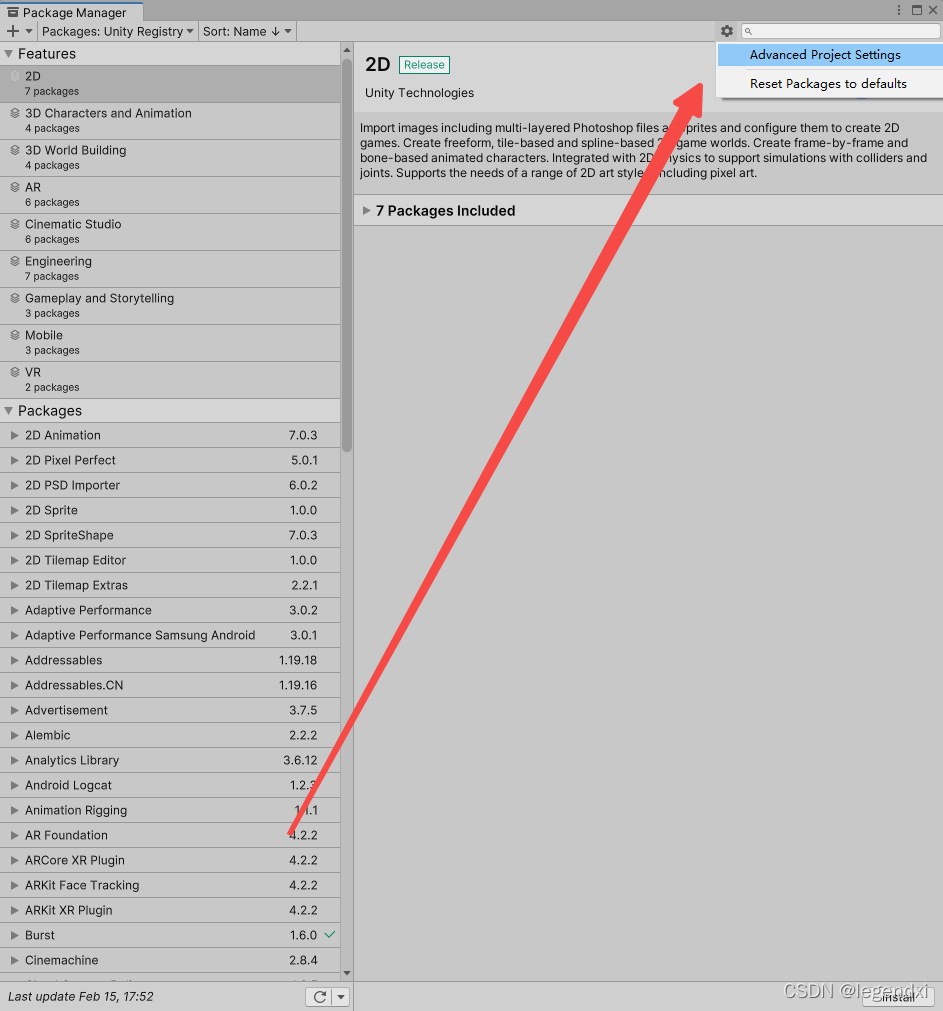Open the Packages: Unity Registry dropdown
The image size is (943, 1011).
coord(117,31)
